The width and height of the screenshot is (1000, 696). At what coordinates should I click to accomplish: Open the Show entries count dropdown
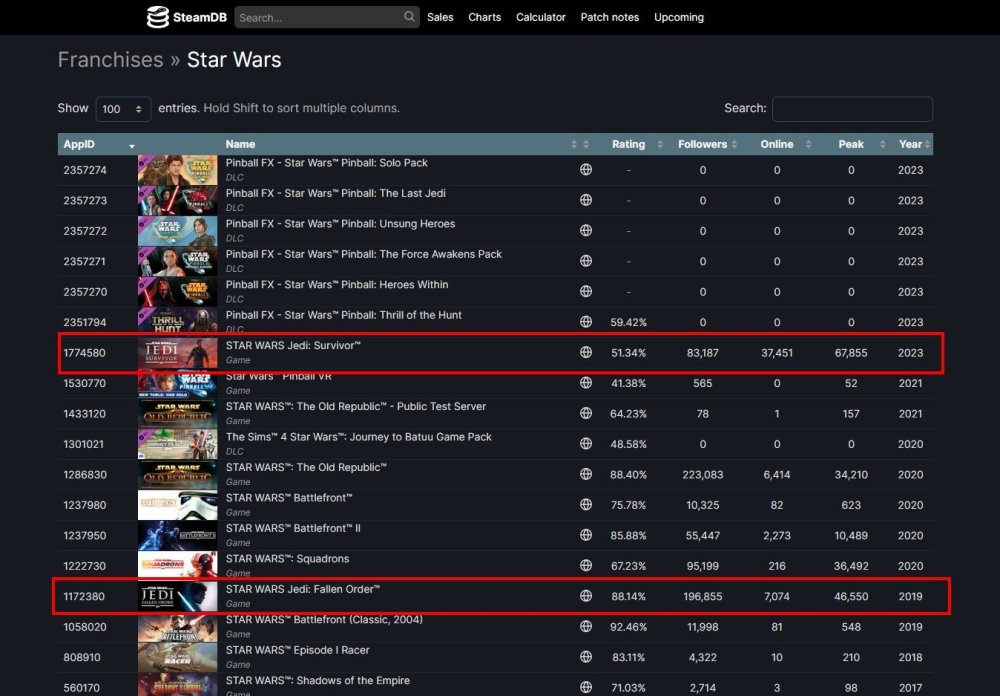pos(123,109)
